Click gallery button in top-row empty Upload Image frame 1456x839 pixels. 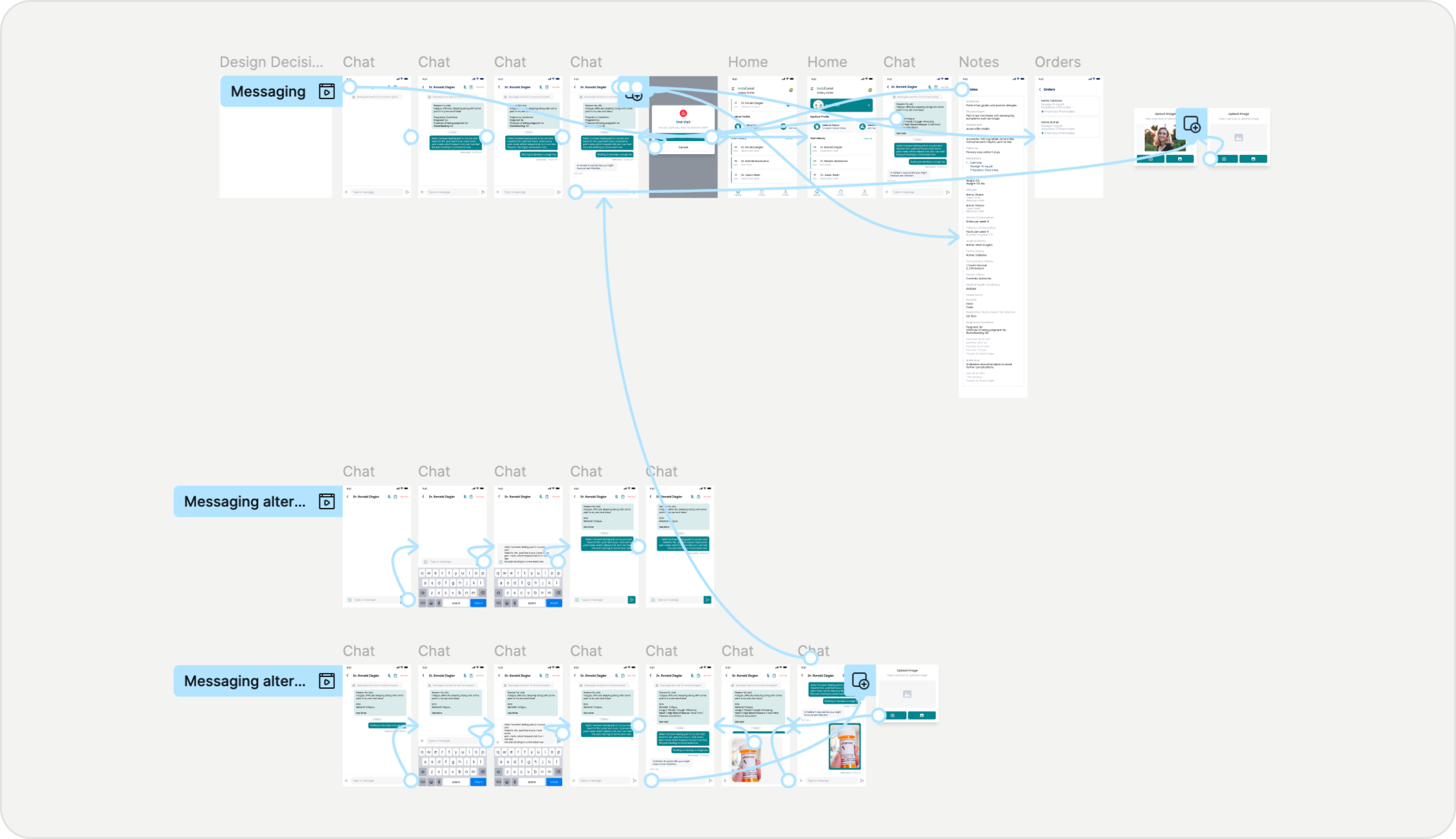click(1253, 159)
